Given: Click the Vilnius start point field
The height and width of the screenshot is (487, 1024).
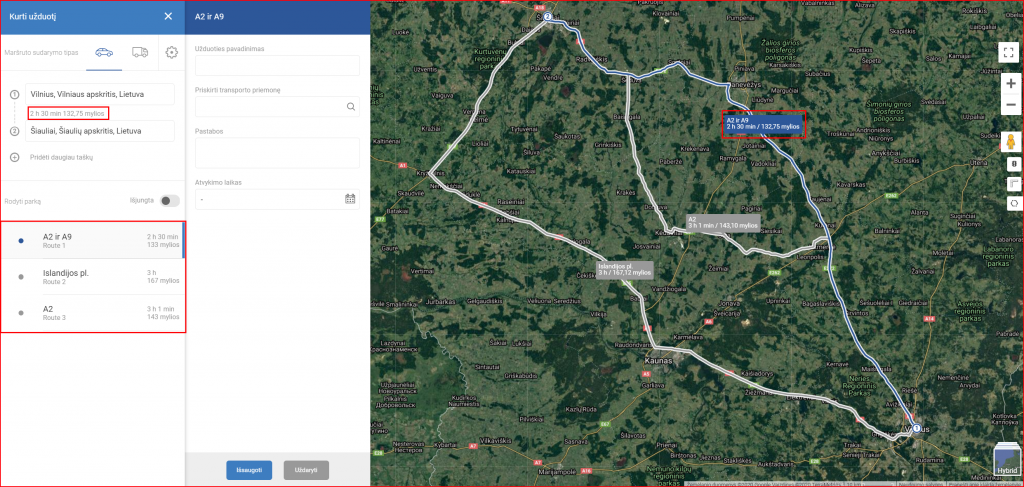Looking at the screenshot, I should click(x=100, y=94).
